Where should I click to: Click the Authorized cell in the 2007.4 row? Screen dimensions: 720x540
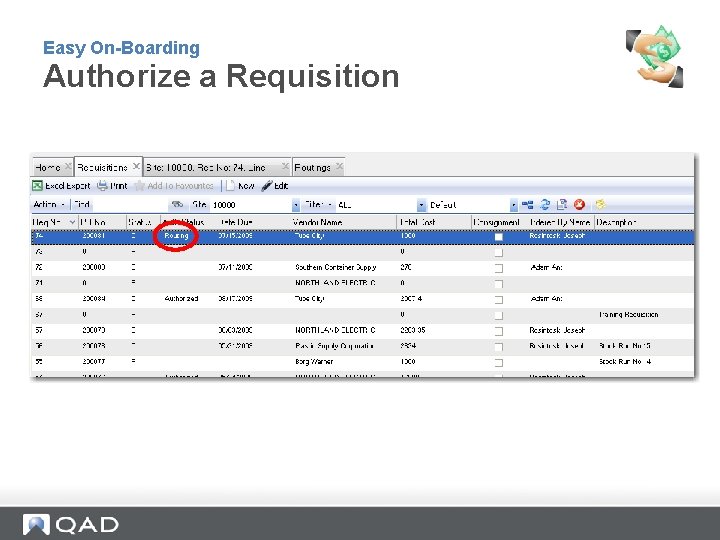pos(181,299)
